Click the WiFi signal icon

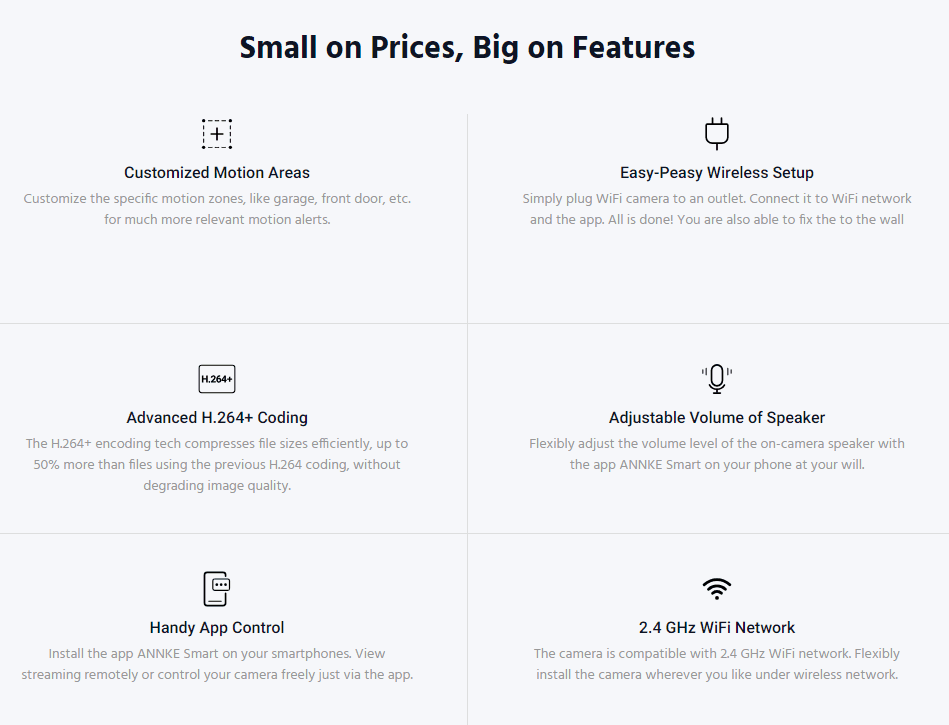pyautogui.click(x=717, y=588)
